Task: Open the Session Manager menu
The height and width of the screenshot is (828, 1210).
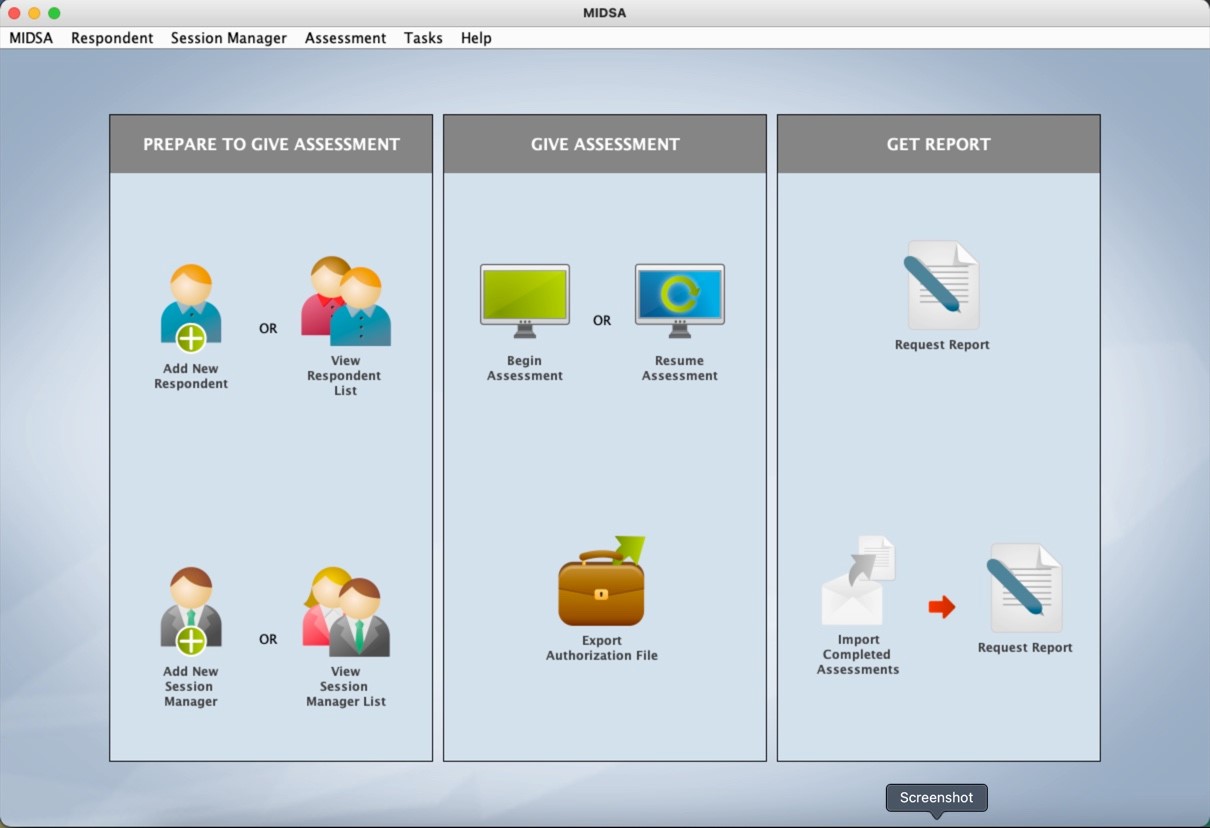Action: point(229,38)
